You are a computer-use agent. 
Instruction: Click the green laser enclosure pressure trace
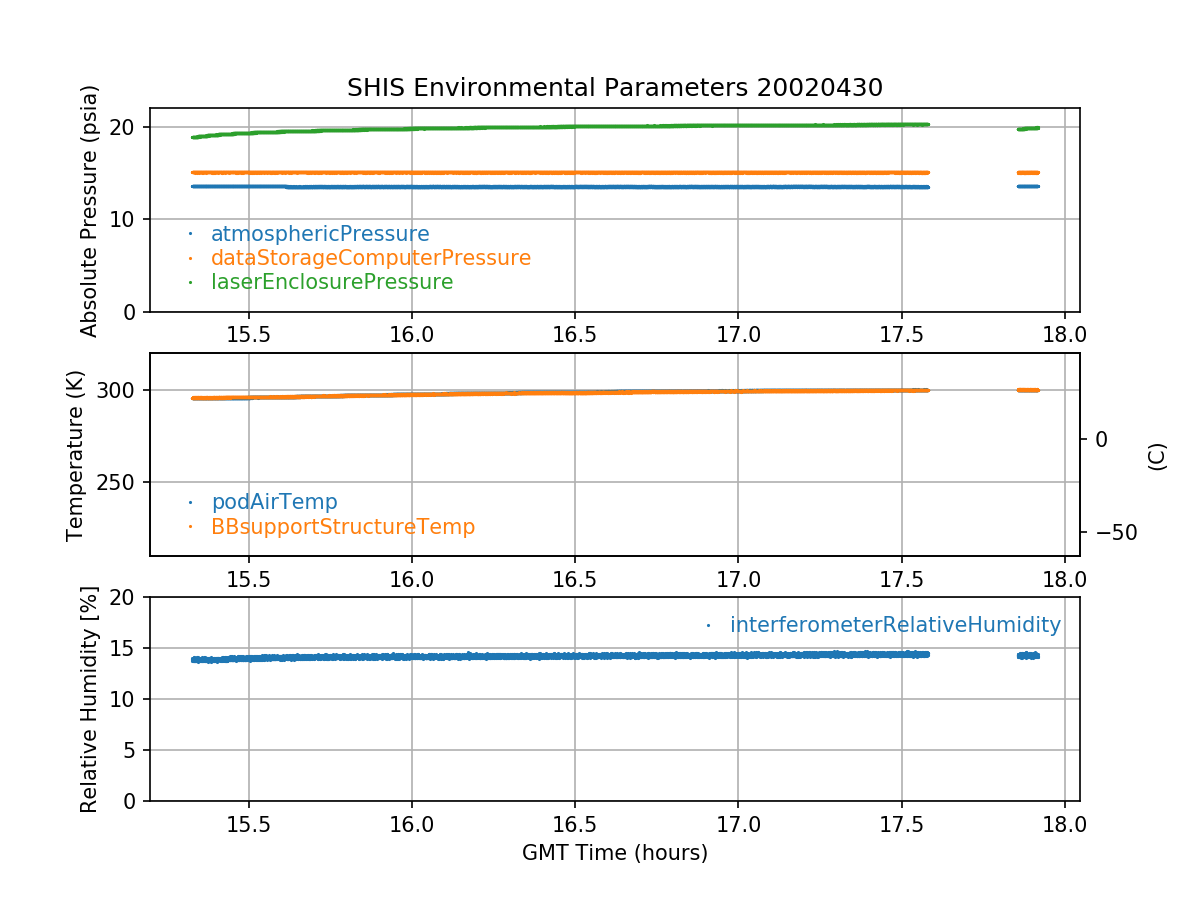(x=600, y=127)
